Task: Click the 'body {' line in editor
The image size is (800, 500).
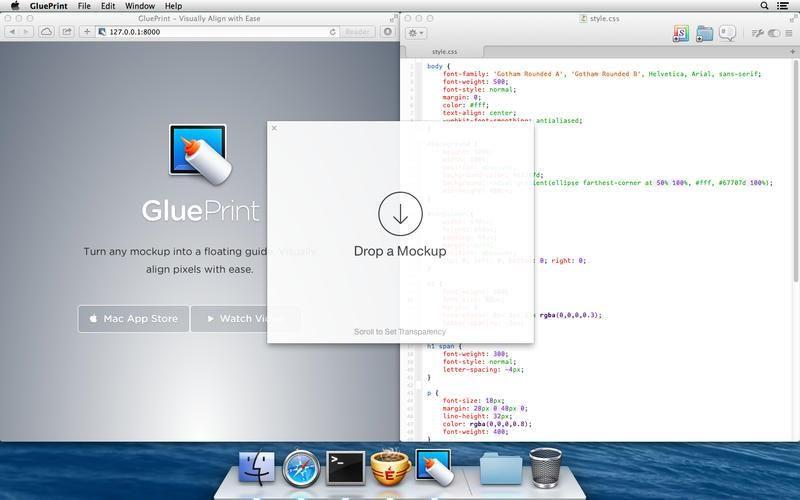Action: click(x=438, y=66)
